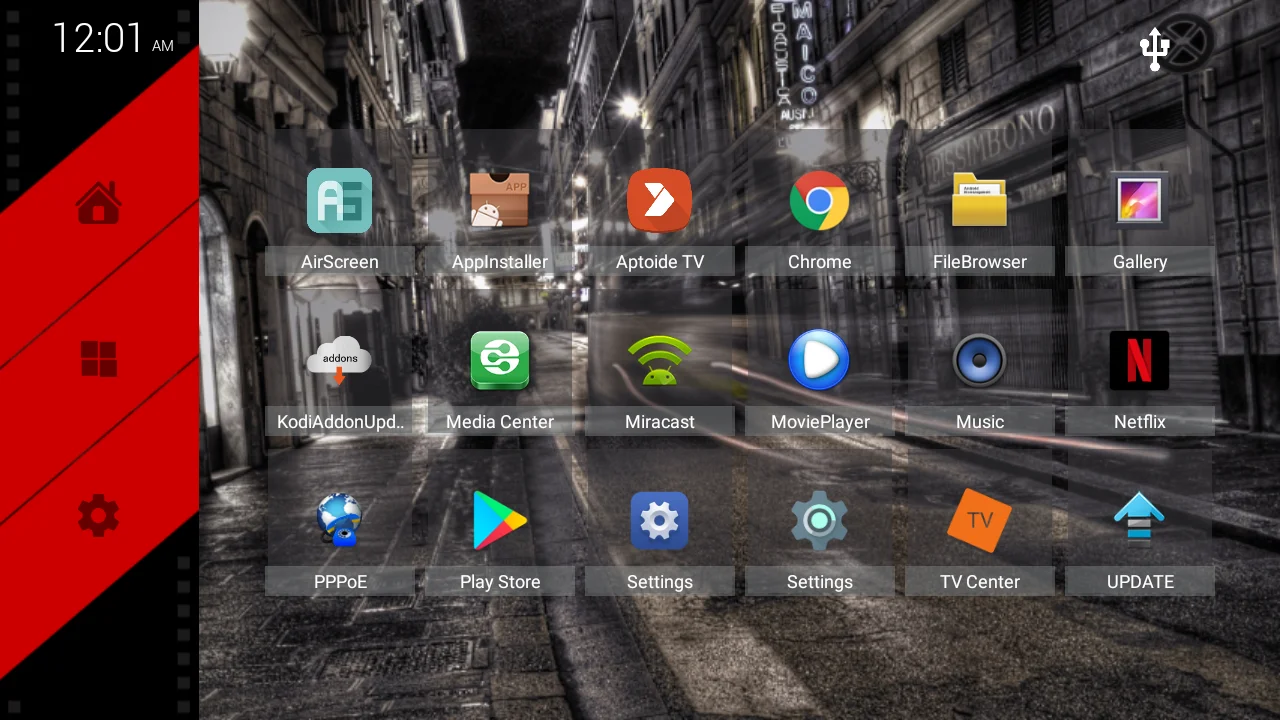Click the "AppInstaller" label

(500, 262)
